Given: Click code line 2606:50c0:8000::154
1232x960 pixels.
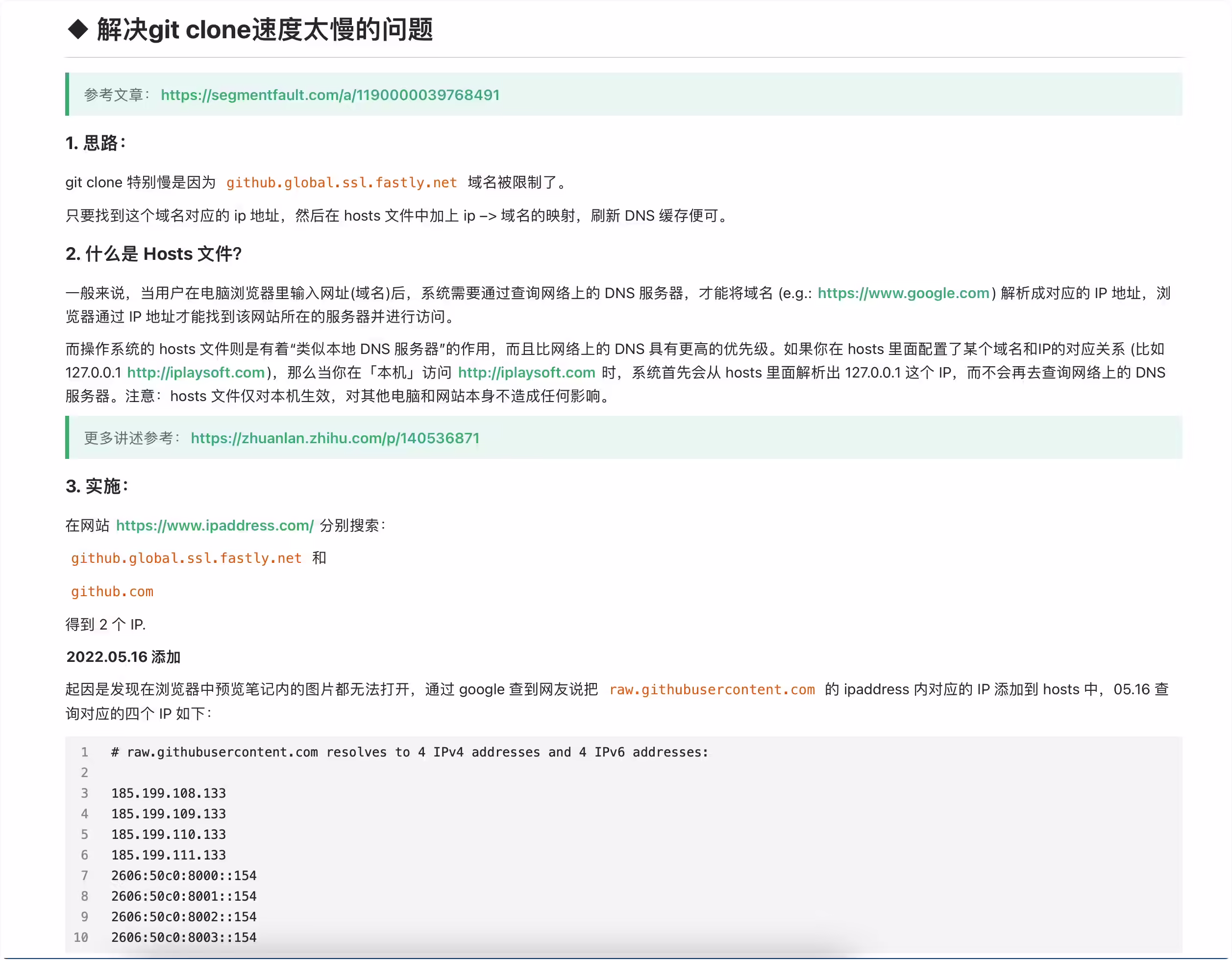Looking at the screenshot, I should [x=184, y=876].
